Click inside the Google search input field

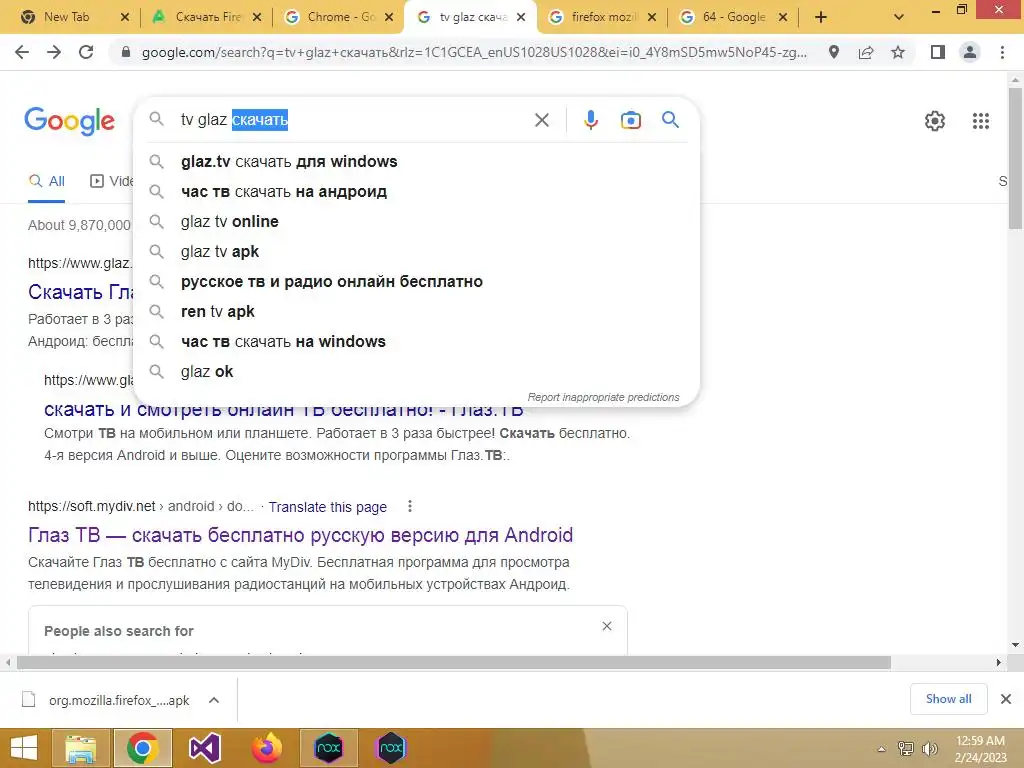pos(353,120)
